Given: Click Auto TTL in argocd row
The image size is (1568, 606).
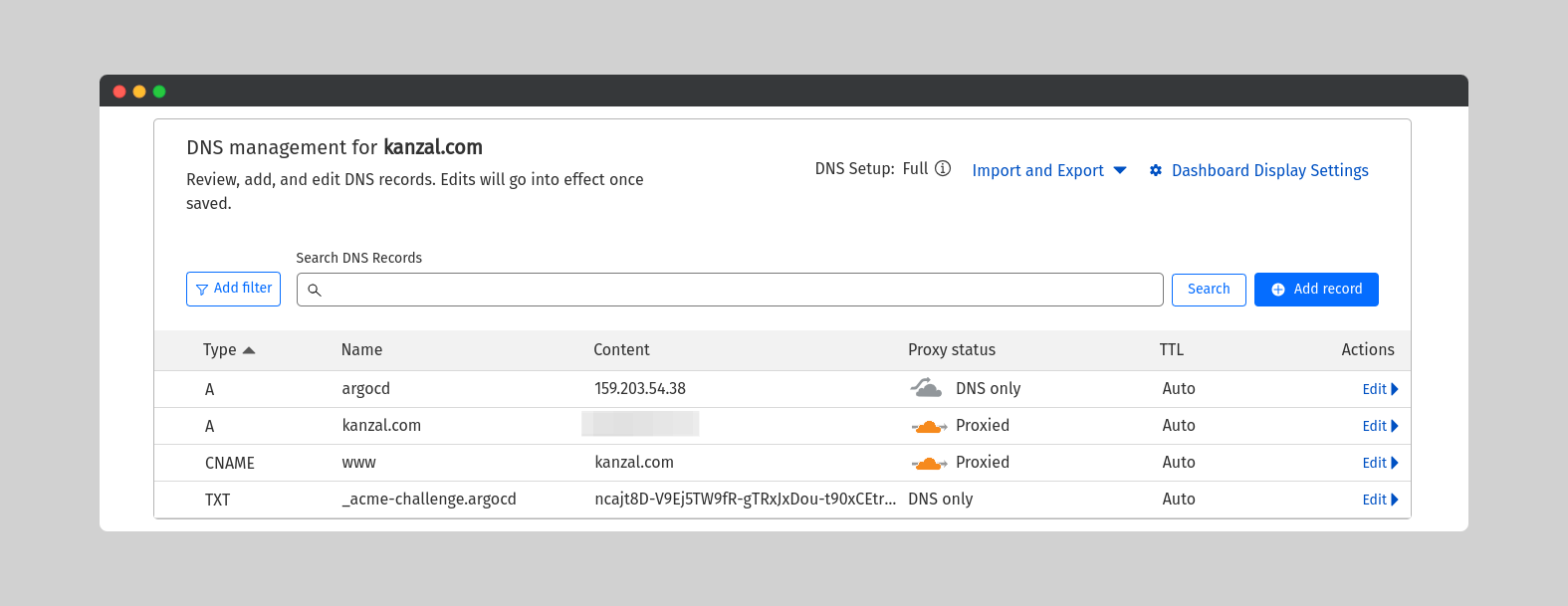Looking at the screenshot, I should click(1179, 388).
